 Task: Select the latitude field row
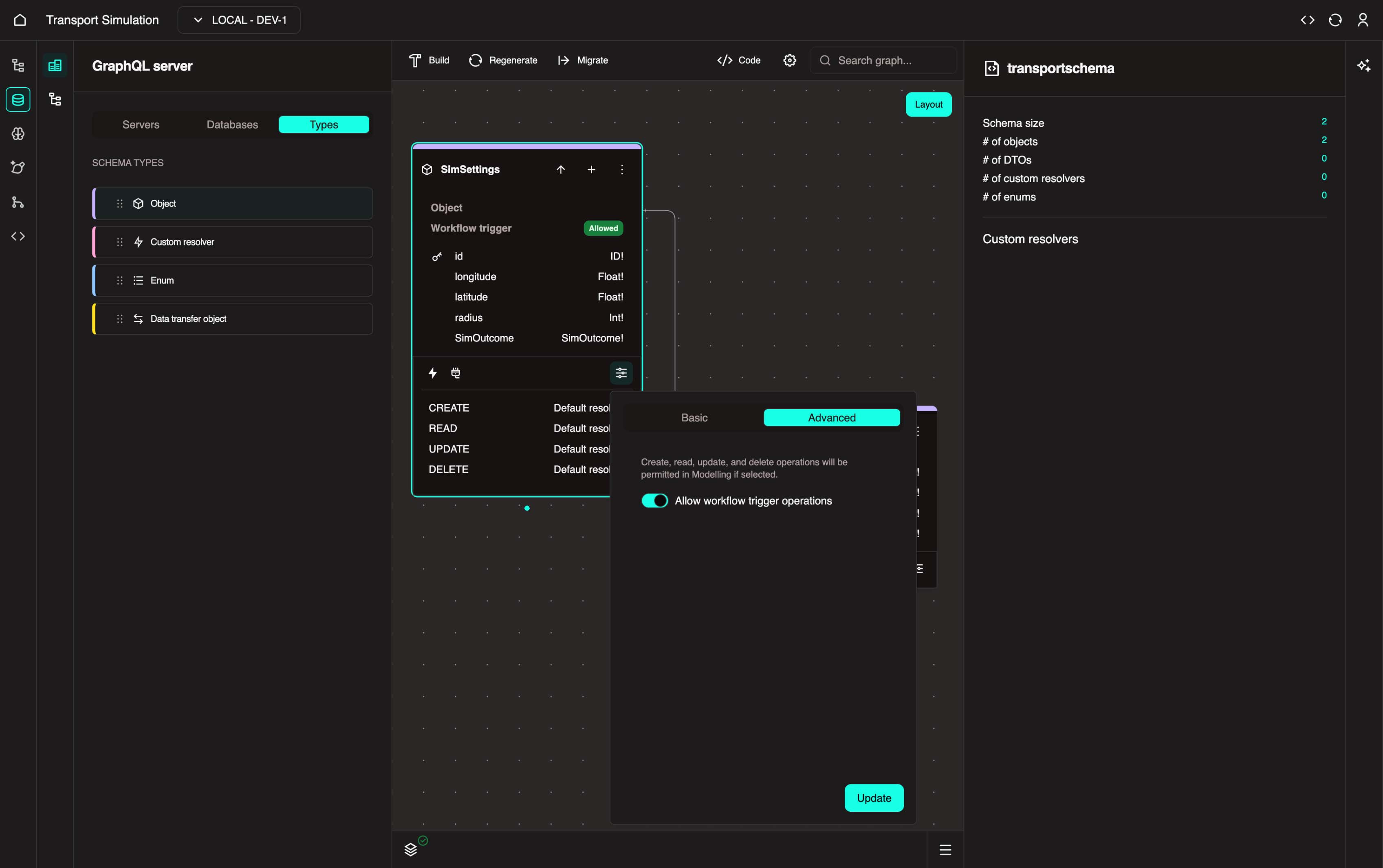(x=527, y=297)
